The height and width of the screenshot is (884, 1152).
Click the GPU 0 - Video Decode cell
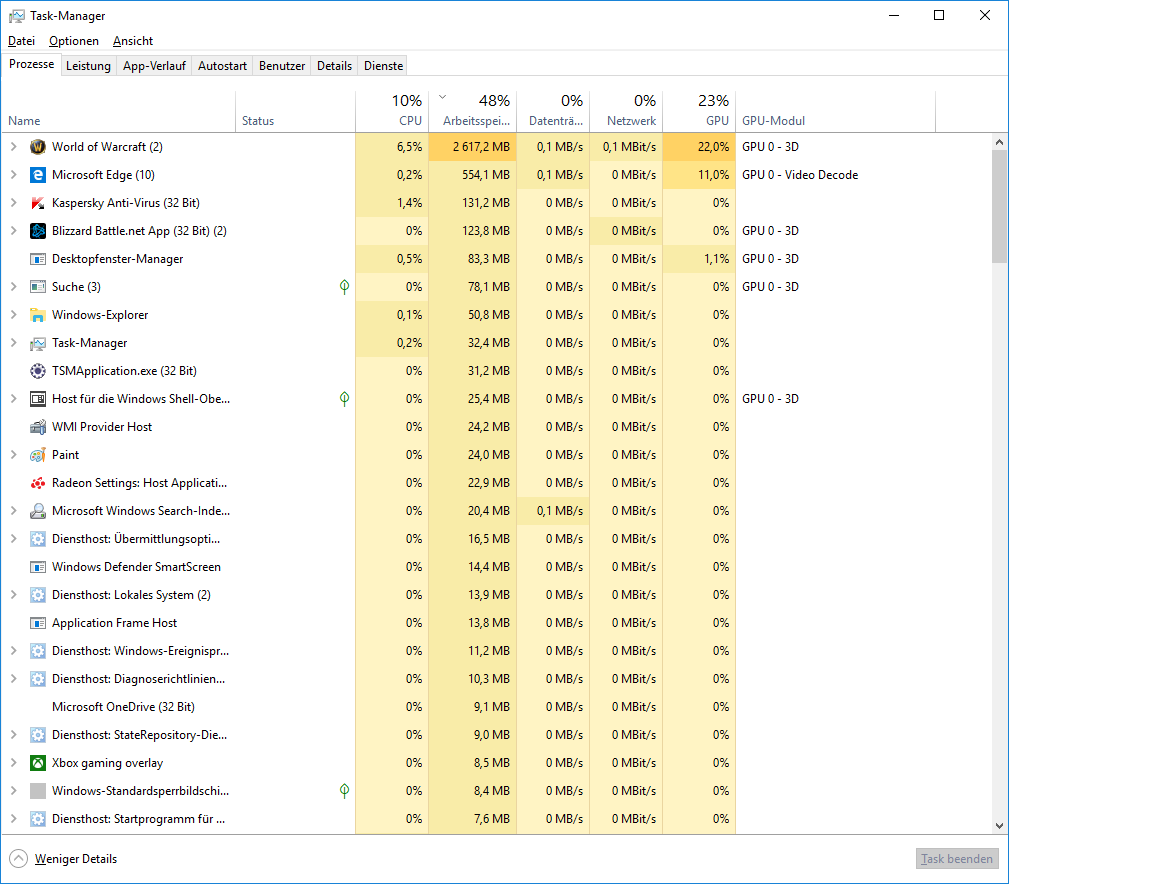[x=835, y=175]
